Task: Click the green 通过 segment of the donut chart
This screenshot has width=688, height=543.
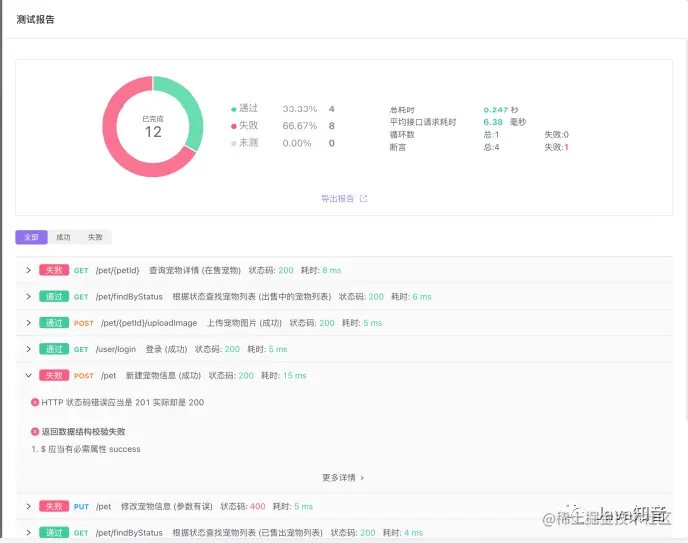Action: tap(190, 103)
